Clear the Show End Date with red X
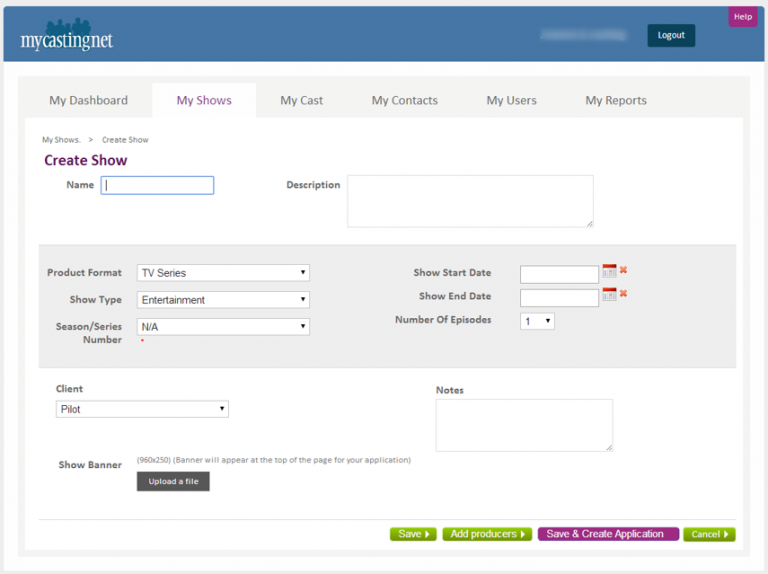This screenshot has width=768, height=574. click(x=624, y=293)
